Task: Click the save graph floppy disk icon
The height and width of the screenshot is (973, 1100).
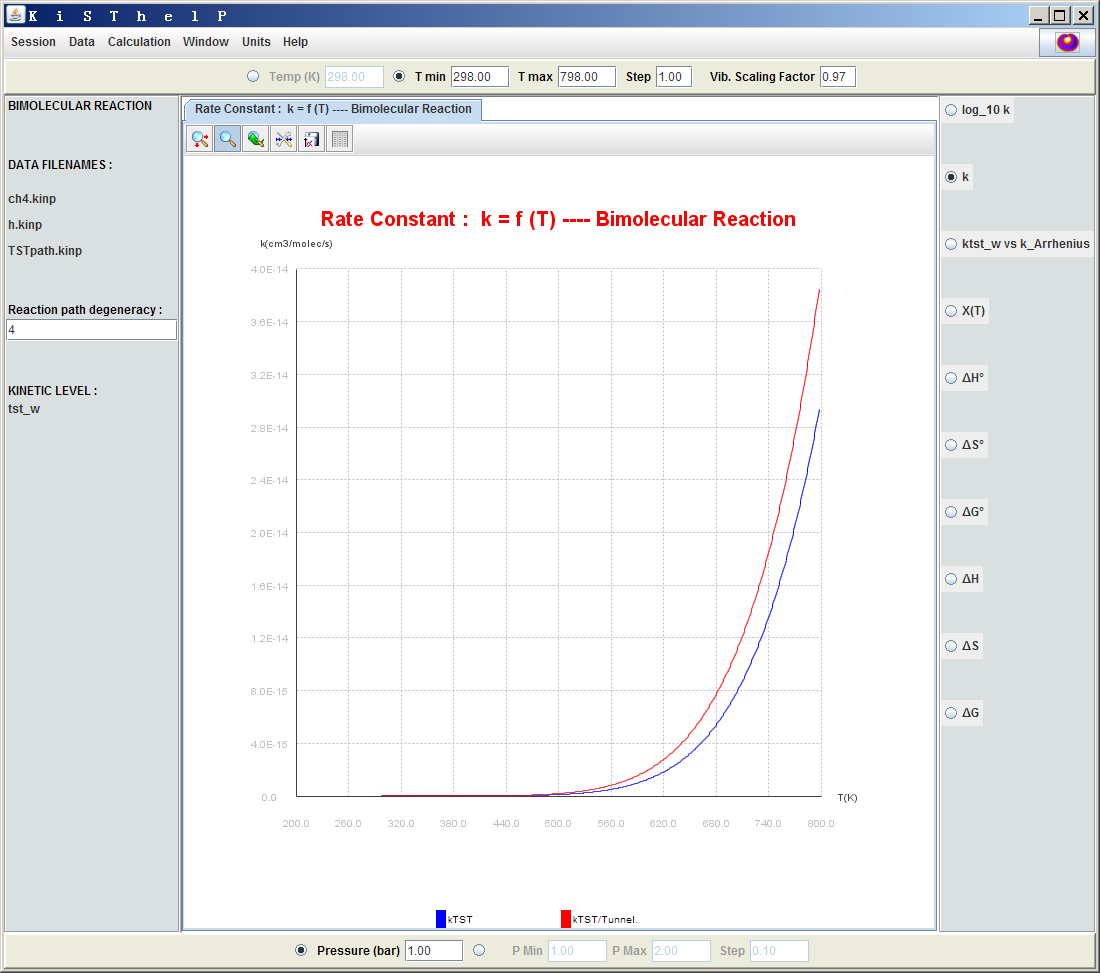Action: tap(311, 139)
